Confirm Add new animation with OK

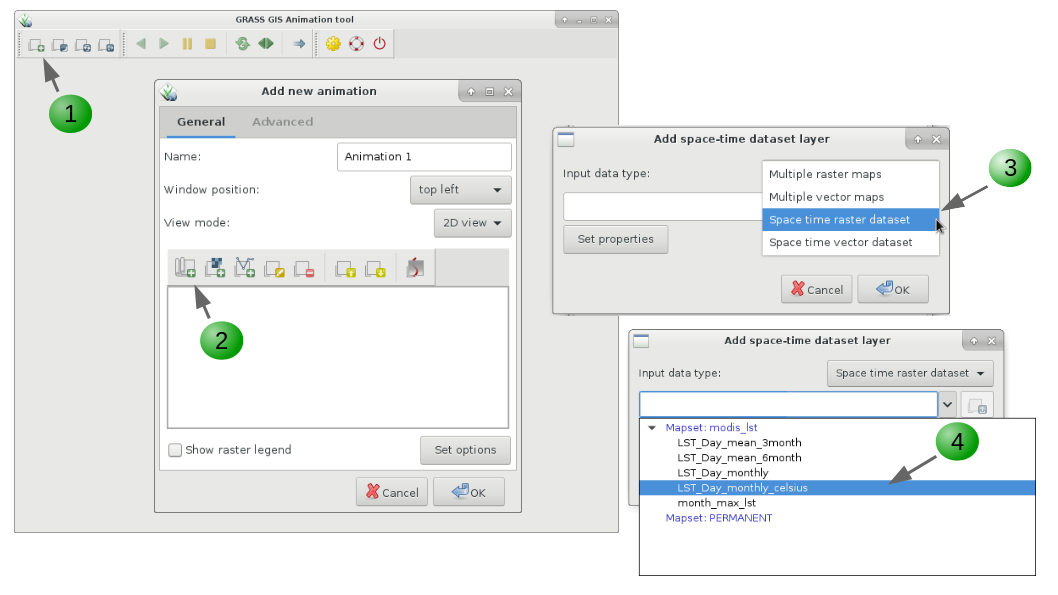(x=469, y=492)
